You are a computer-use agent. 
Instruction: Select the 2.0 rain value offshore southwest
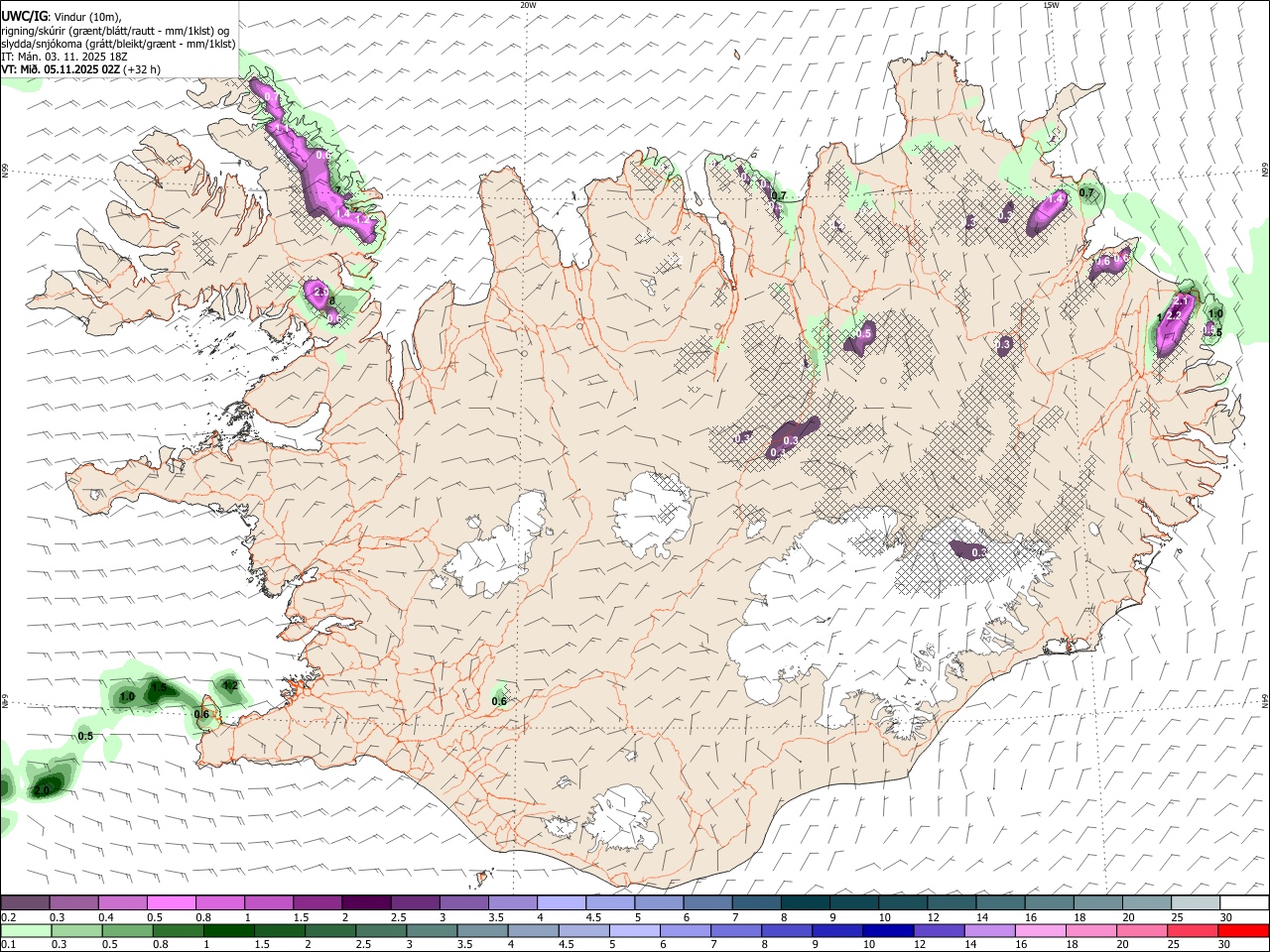click(x=43, y=790)
